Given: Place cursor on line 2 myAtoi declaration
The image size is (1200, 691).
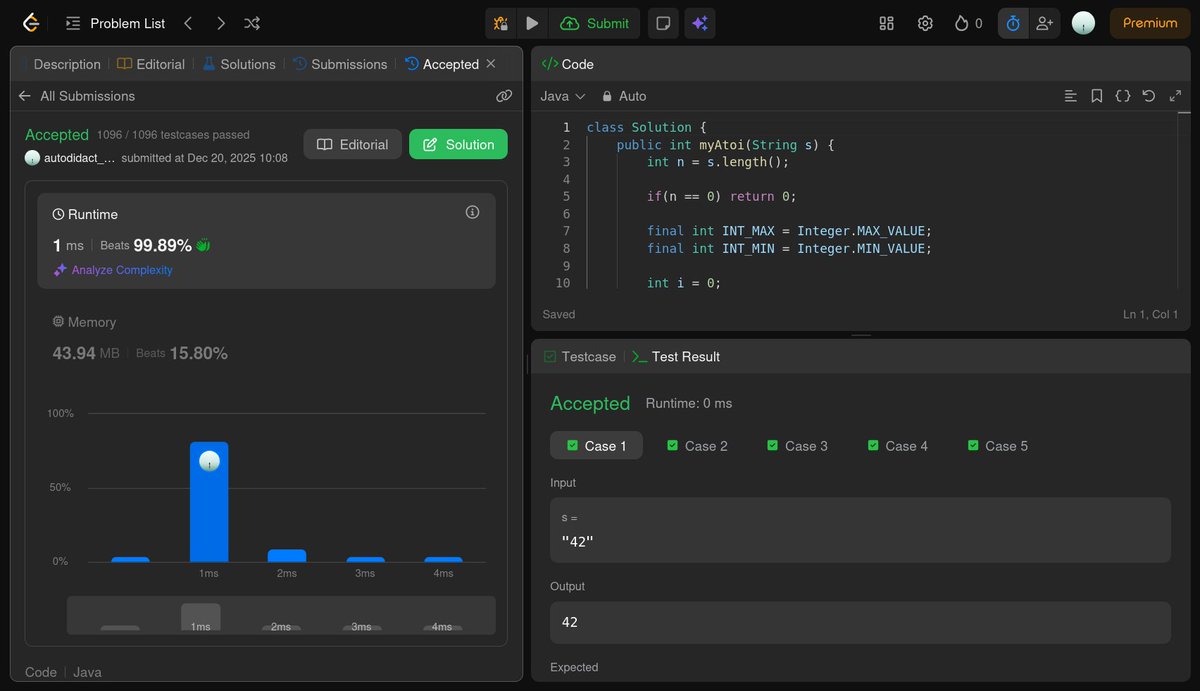Looking at the screenshot, I should [725, 145].
